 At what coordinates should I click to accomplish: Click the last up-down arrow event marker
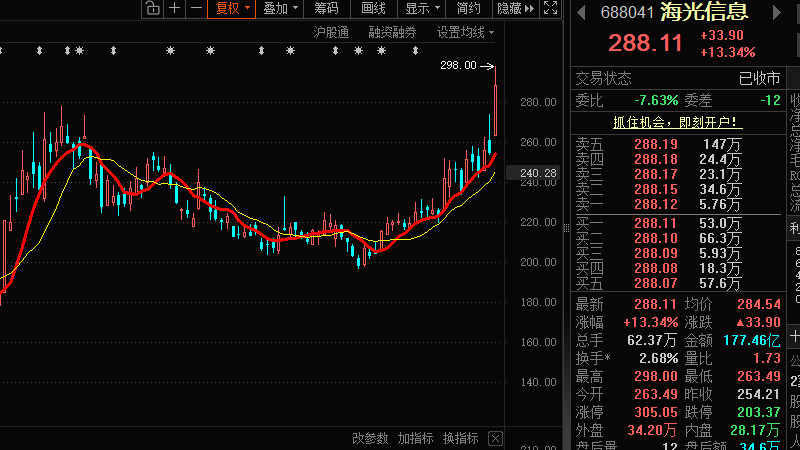pos(415,51)
